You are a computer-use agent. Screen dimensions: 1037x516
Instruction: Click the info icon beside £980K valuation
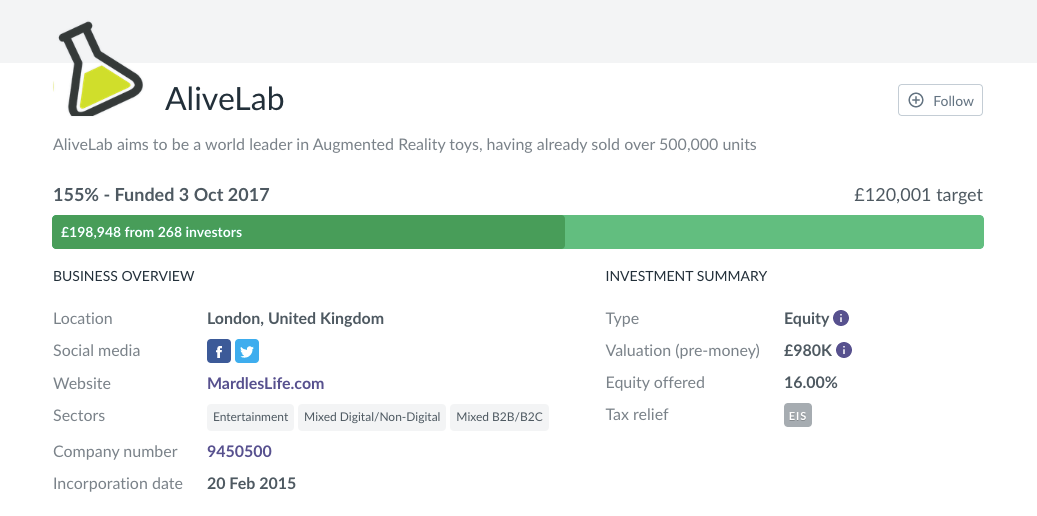click(x=844, y=351)
